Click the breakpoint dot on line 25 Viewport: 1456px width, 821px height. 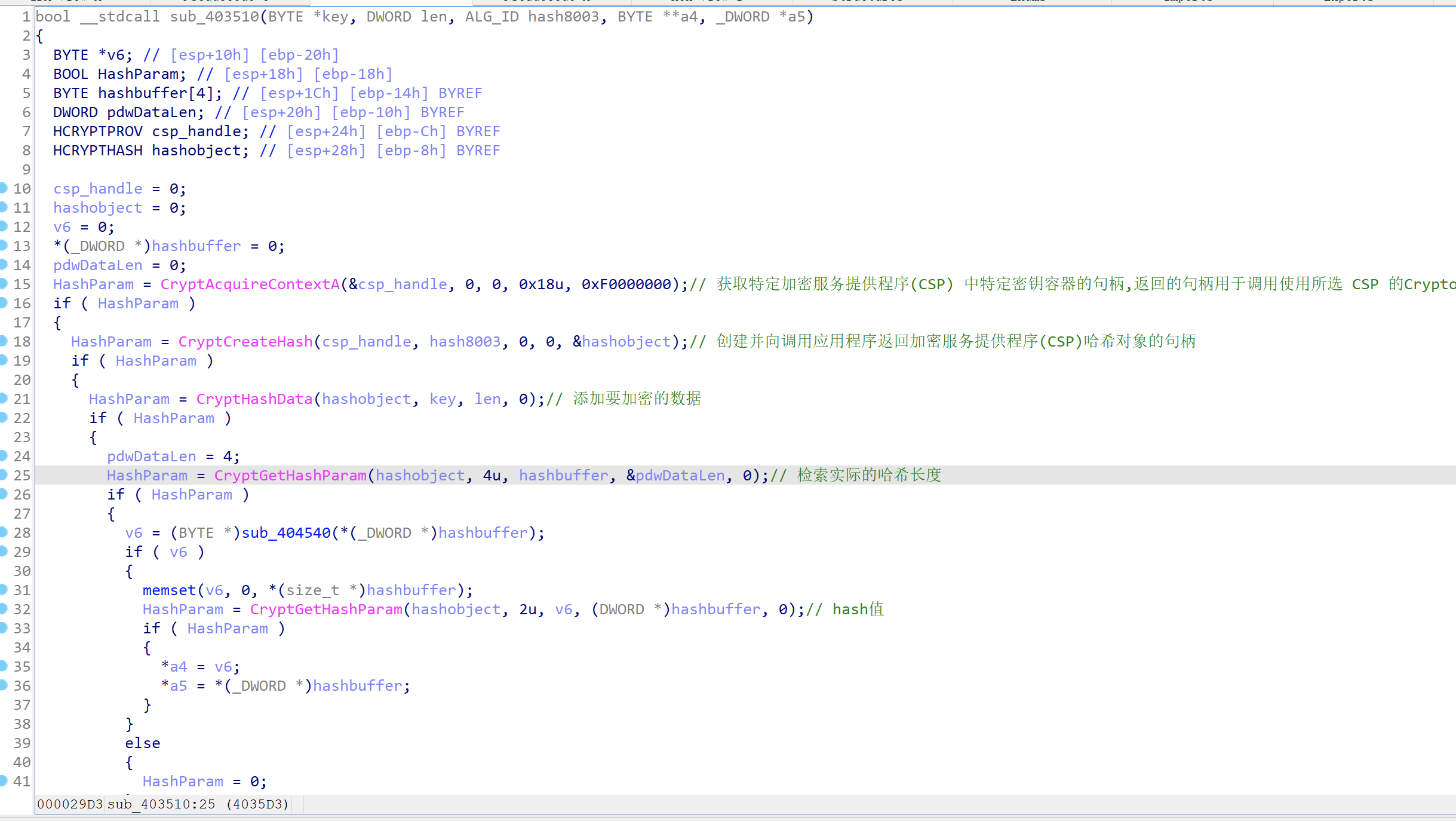[3, 475]
